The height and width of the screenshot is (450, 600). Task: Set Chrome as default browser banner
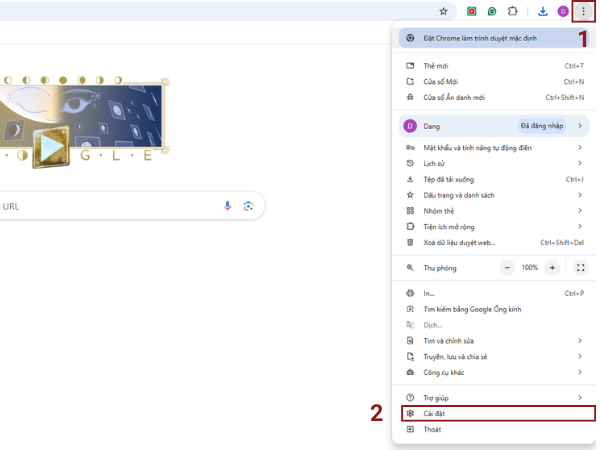point(494,38)
